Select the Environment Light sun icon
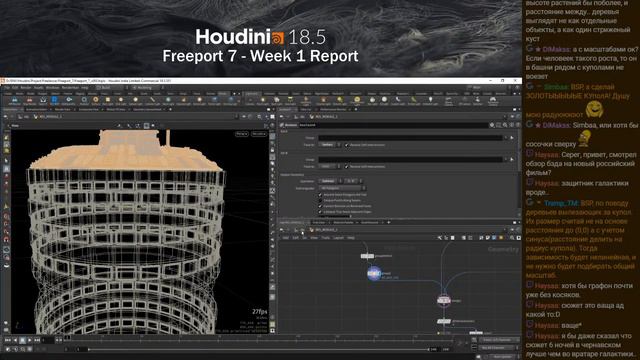This screenshot has width=640, height=360. (357, 99)
